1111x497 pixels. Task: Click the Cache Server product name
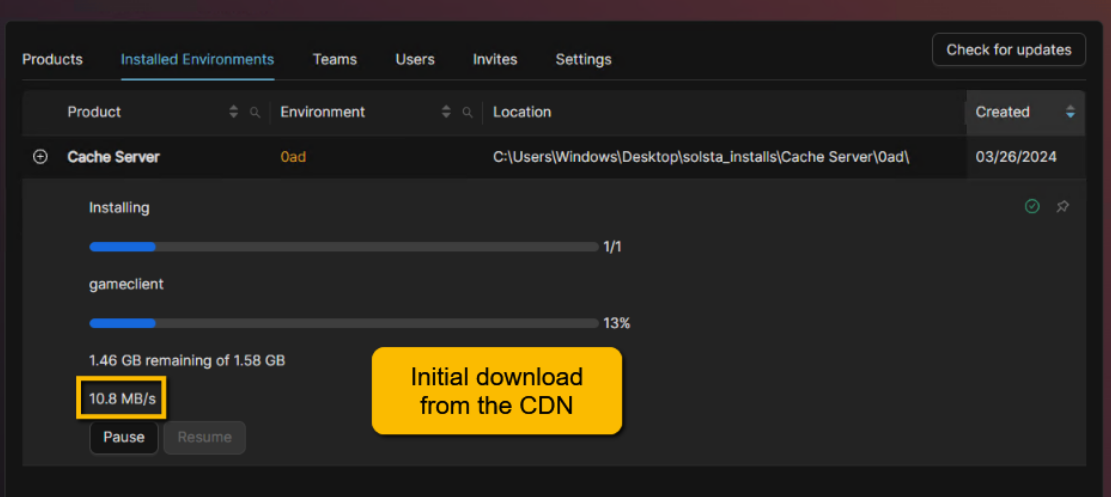point(113,157)
